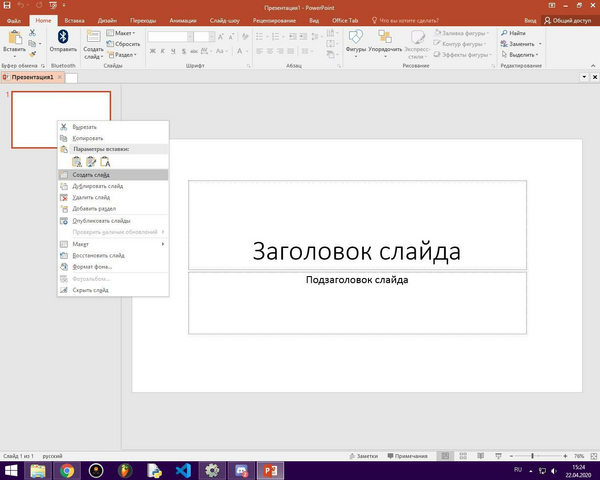Viewport: 600px width, 480px height.
Task: Expand the Заменить dropdown arrow
Action: [540, 44]
